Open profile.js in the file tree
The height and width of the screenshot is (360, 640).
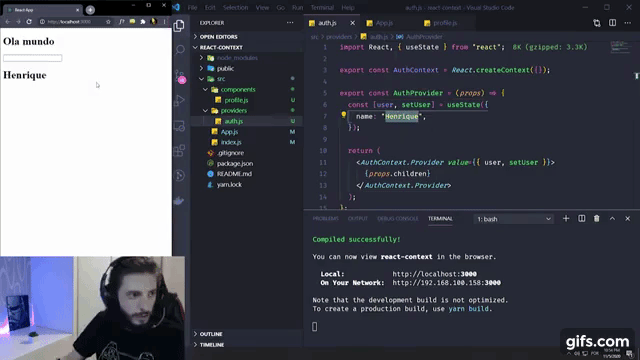click(x=247, y=100)
